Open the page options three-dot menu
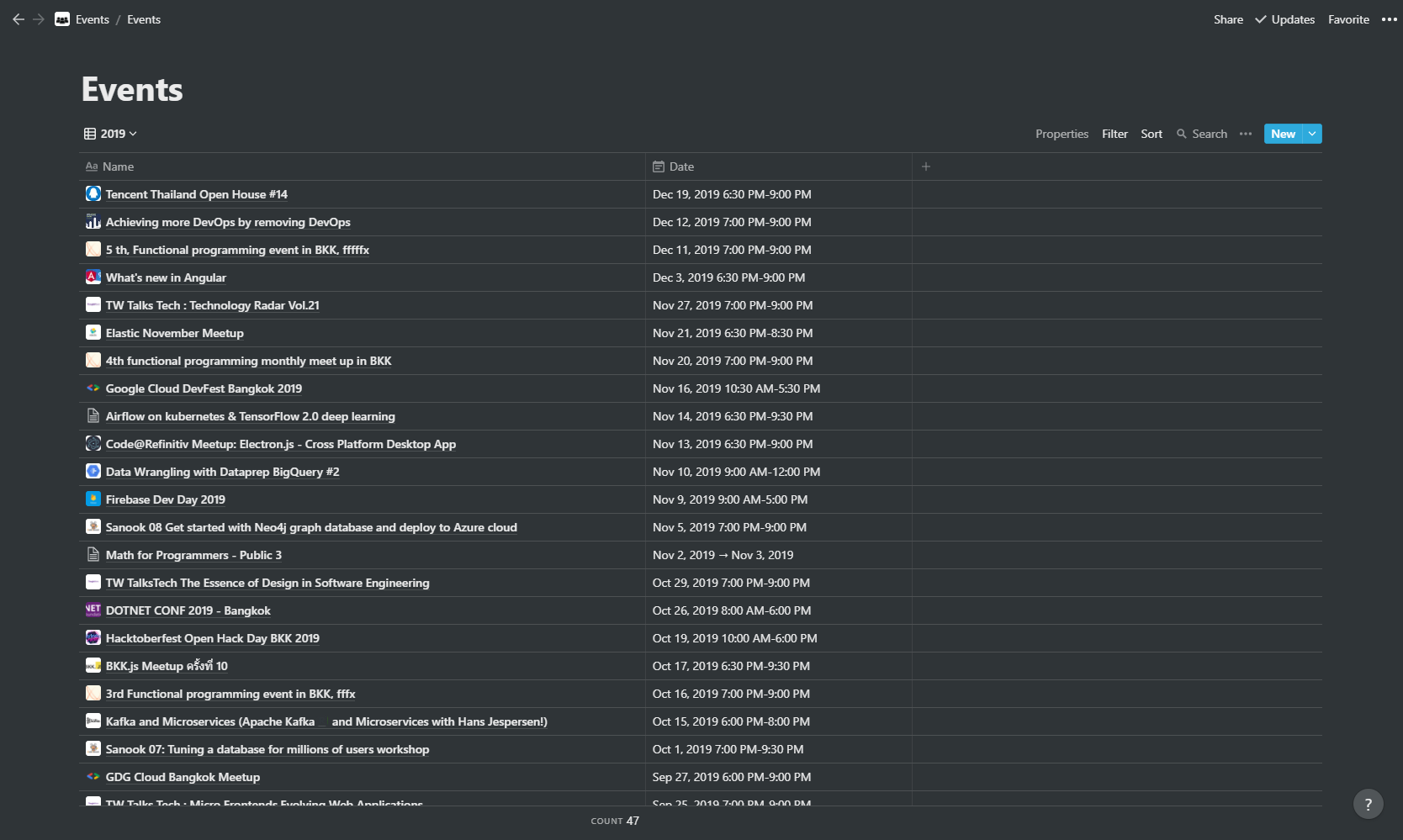The height and width of the screenshot is (840, 1403). [x=1389, y=19]
